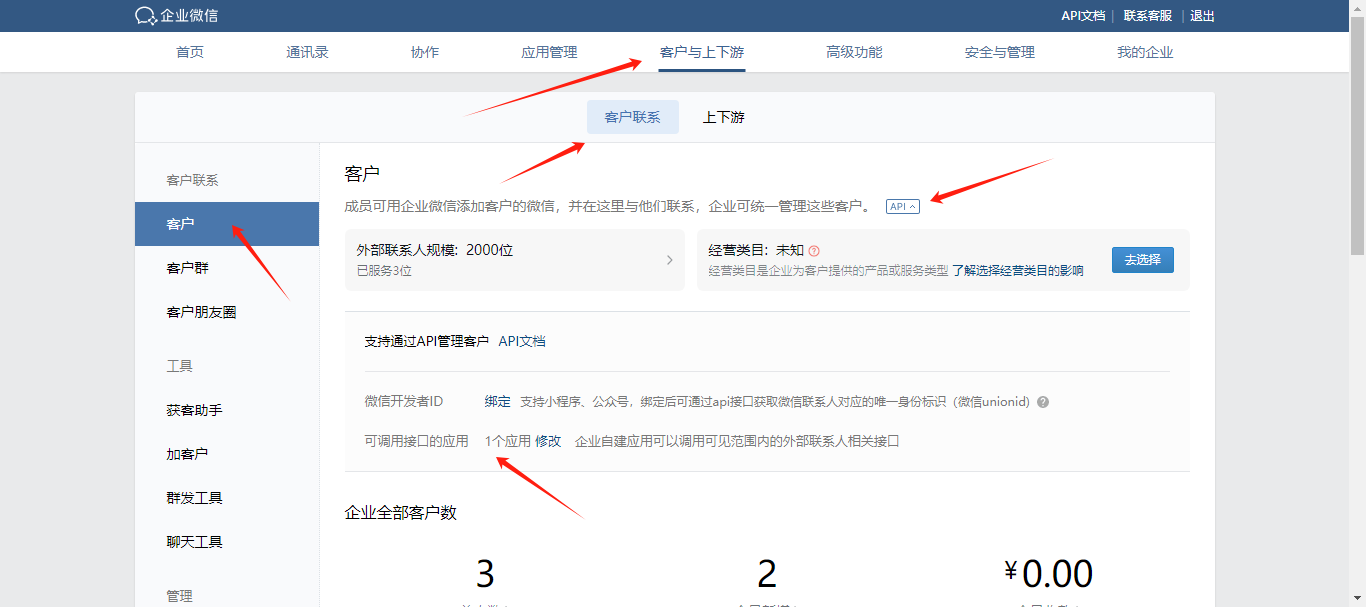Select the 客户联系 sub-tab

coord(633,117)
